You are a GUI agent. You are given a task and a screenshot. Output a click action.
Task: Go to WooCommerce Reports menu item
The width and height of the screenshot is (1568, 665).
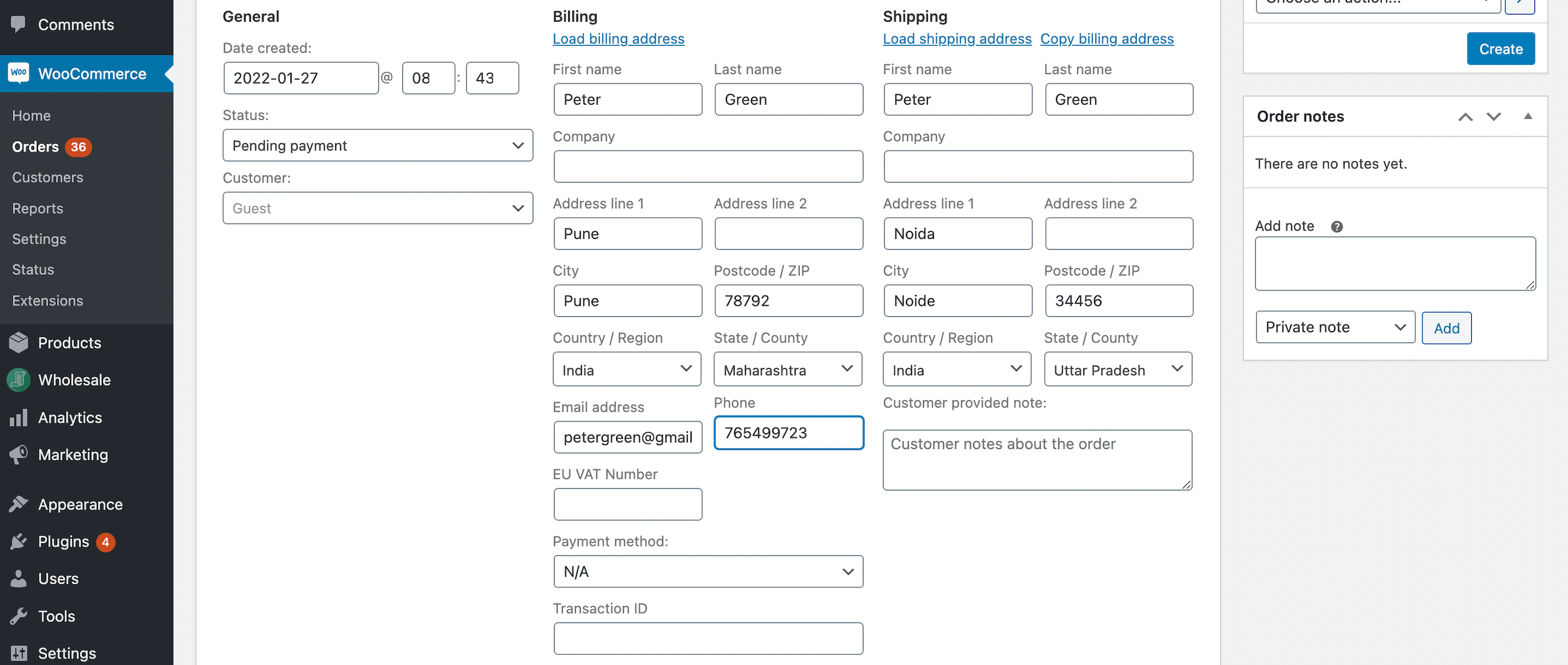coord(37,208)
